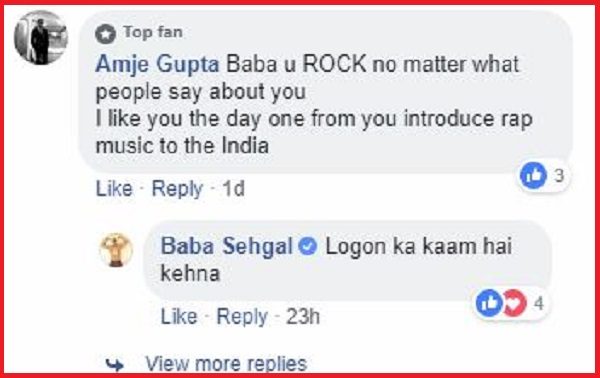Click the curved arrow icon beside View more replies
This screenshot has width=600, height=378.
pos(115,365)
